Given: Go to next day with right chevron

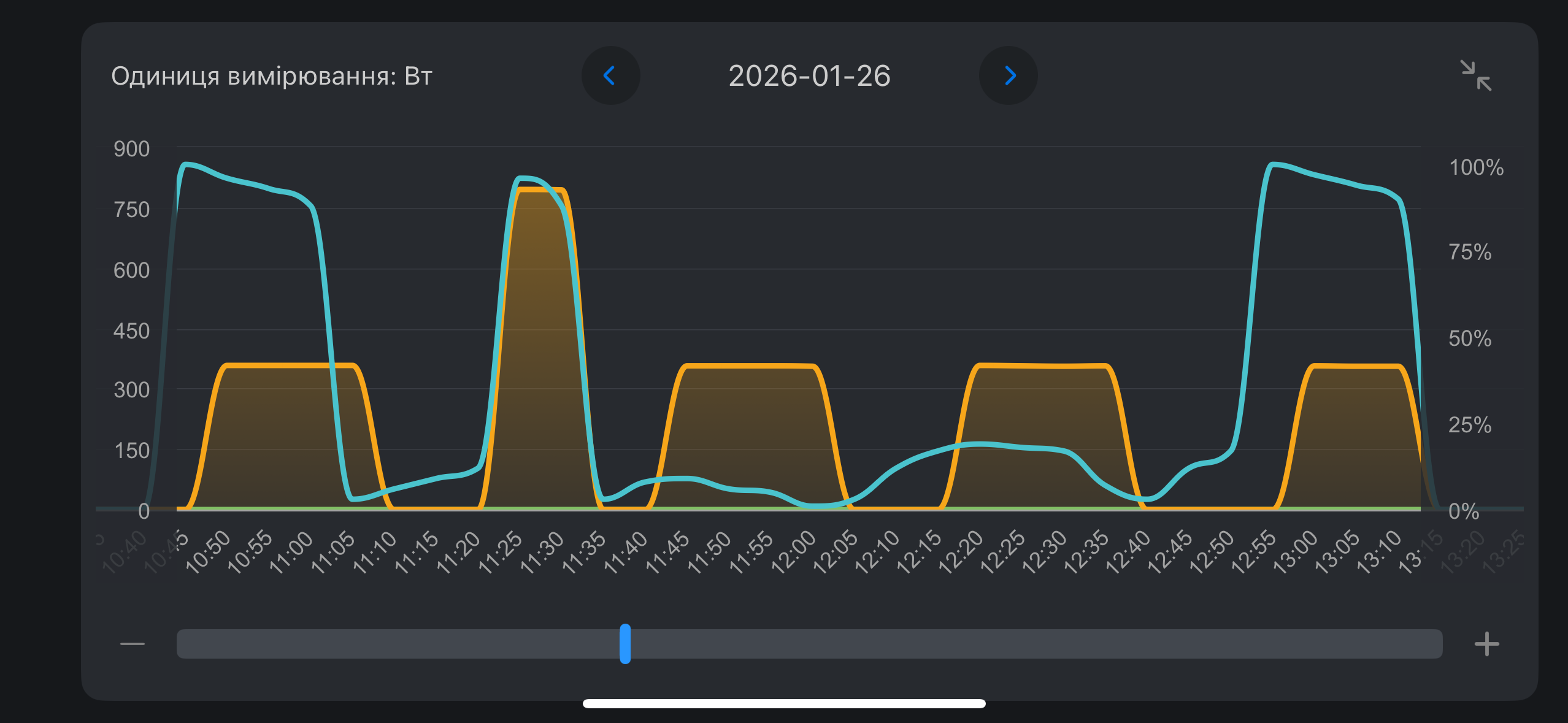Looking at the screenshot, I should click(1009, 75).
